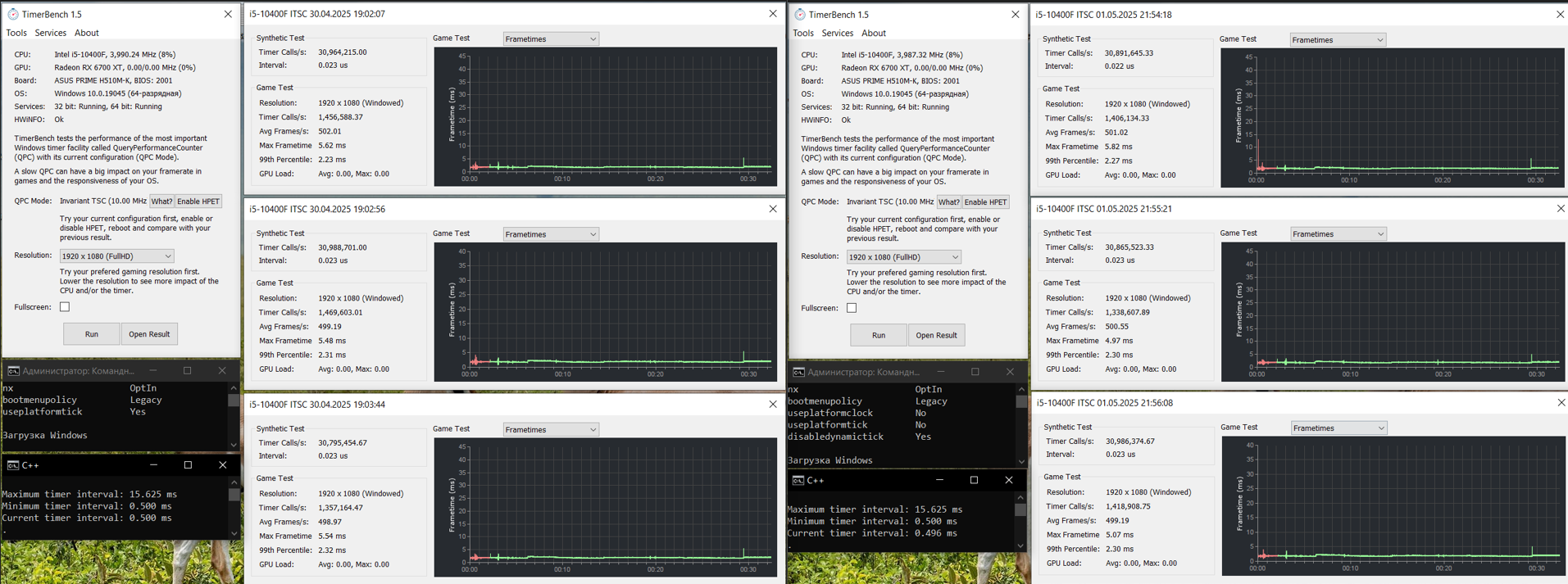Open Frametimes dropdown in 30.04.2025 19:02:07 result
This screenshot has width=1568, height=584.
click(x=551, y=38)
